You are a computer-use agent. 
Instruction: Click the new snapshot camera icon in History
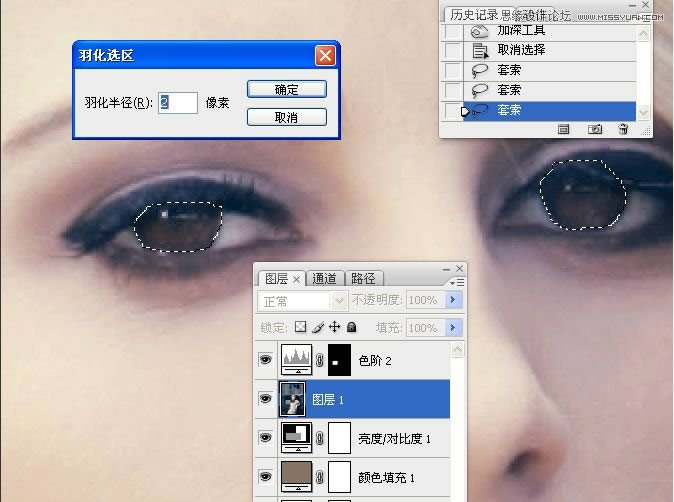pyautogui.click(x=595, y=129)
